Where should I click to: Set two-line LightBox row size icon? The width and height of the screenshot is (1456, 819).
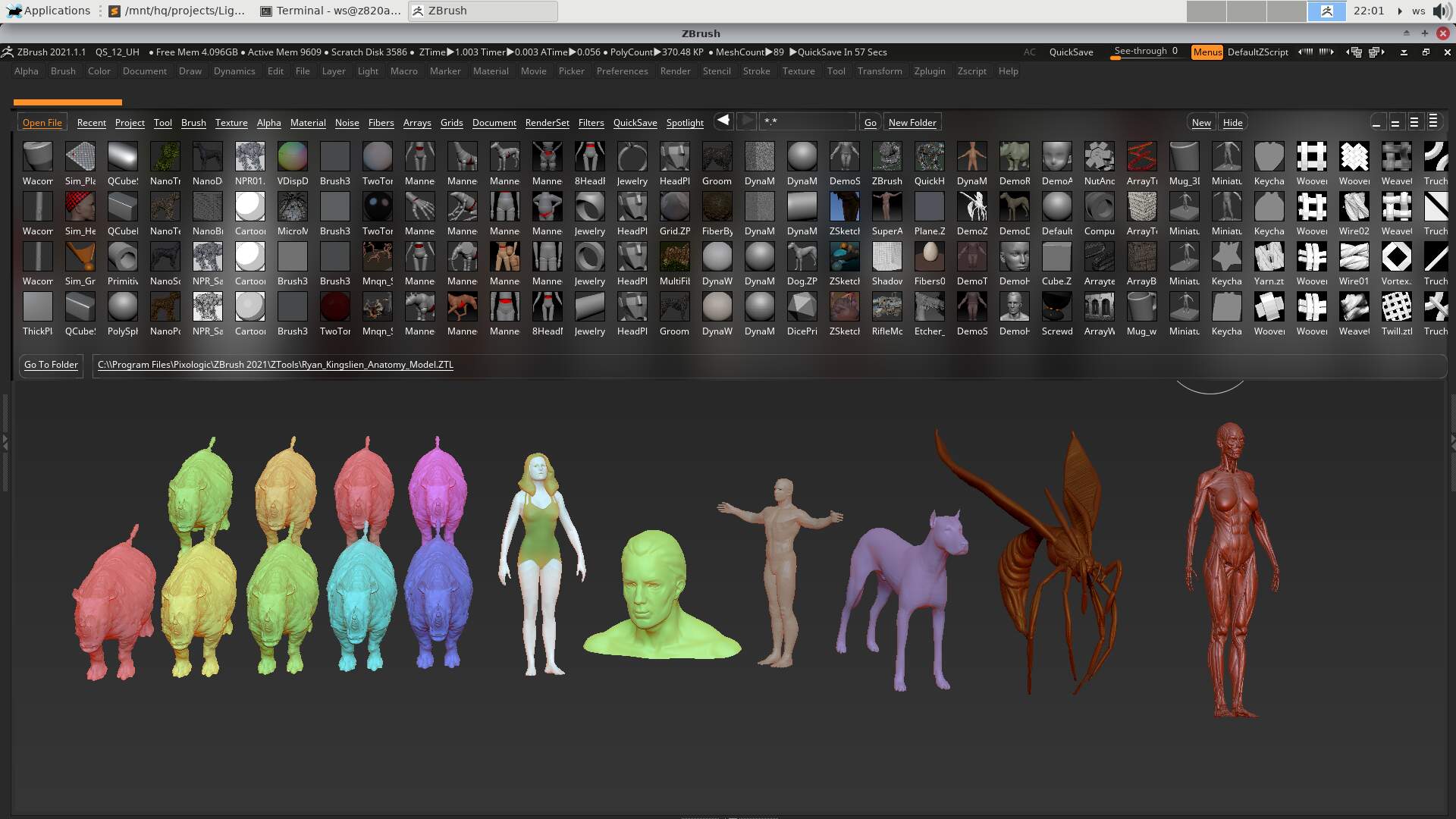[x=1395, y=122]
